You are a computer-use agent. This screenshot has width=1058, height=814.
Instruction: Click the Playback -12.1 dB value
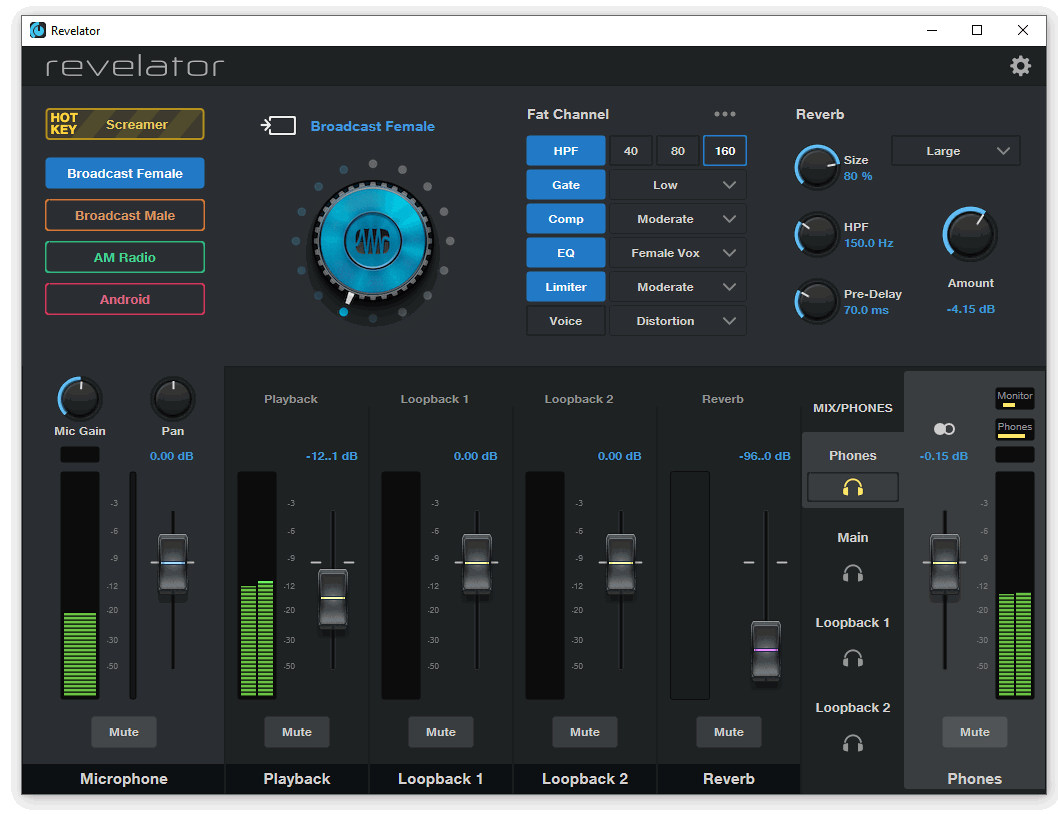pyautogui.click(x=331, y=456)
